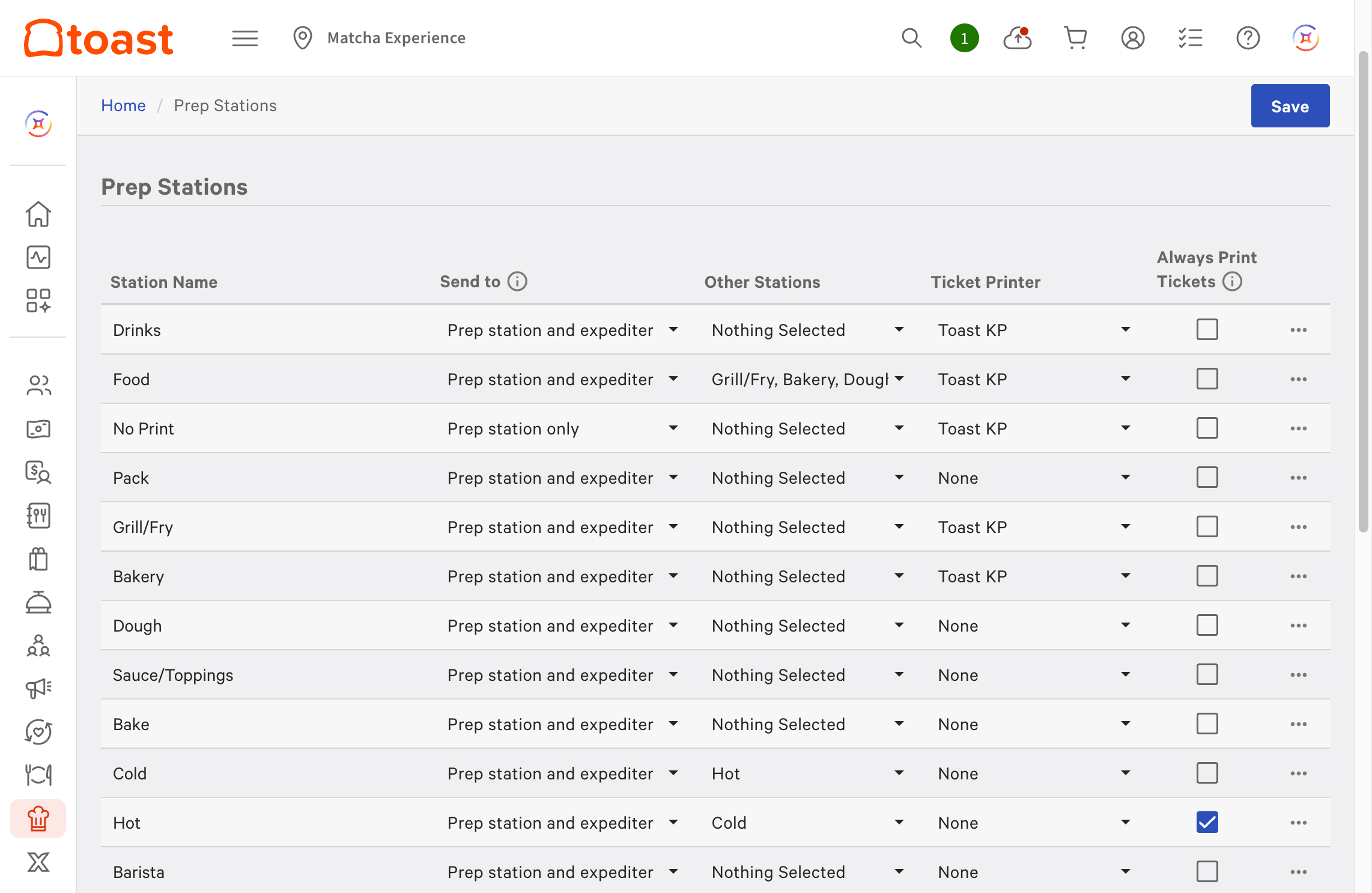Click the Toast logo

coord(99,38)
